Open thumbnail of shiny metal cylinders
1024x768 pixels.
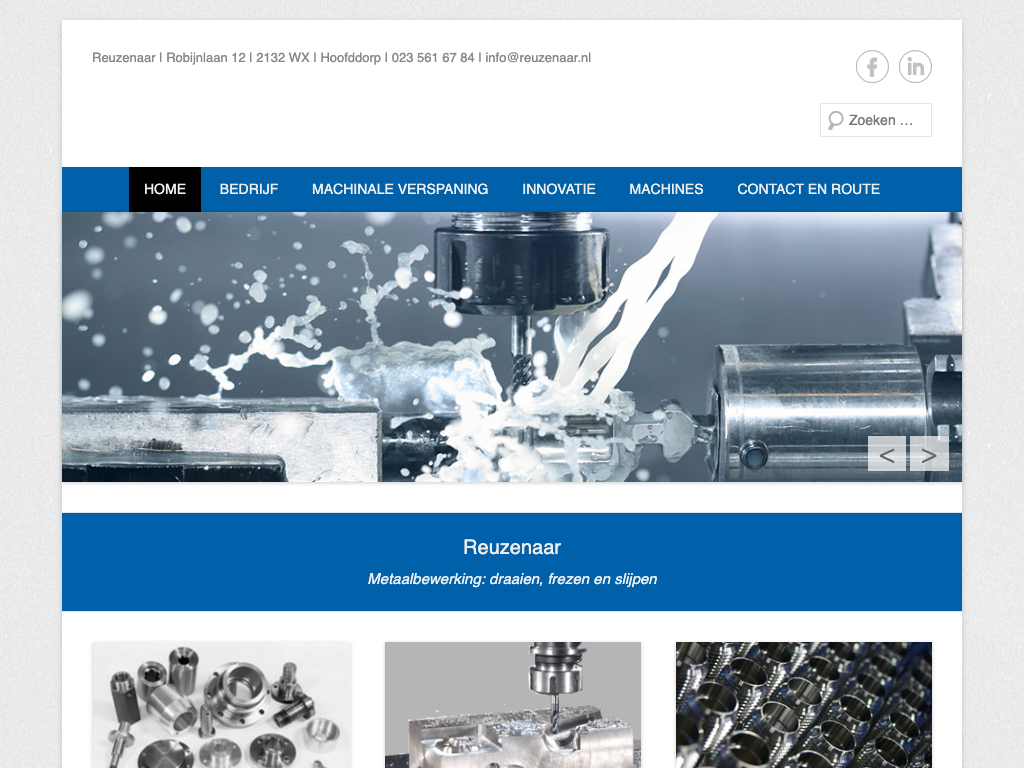[x=804, y=705]
